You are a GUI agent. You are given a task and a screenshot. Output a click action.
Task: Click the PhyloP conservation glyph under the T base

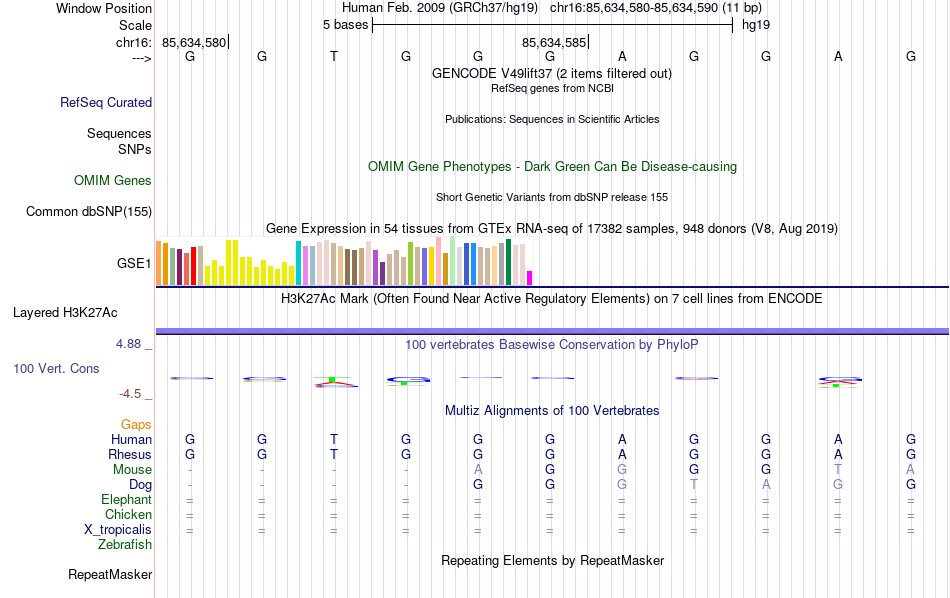pyautogui.click(x=336, y=382)
